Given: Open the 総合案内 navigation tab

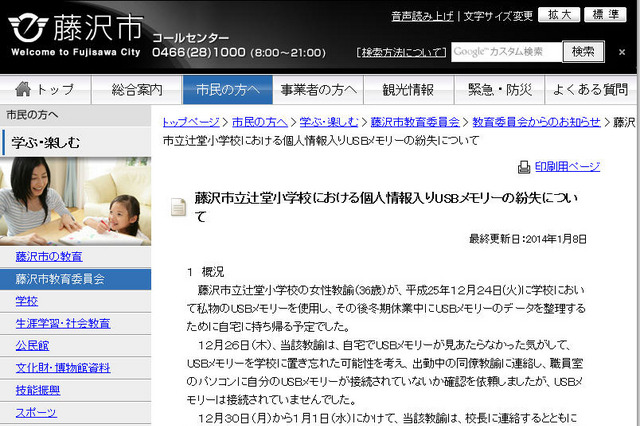Looking at the screenshot, I should point(137,89).
